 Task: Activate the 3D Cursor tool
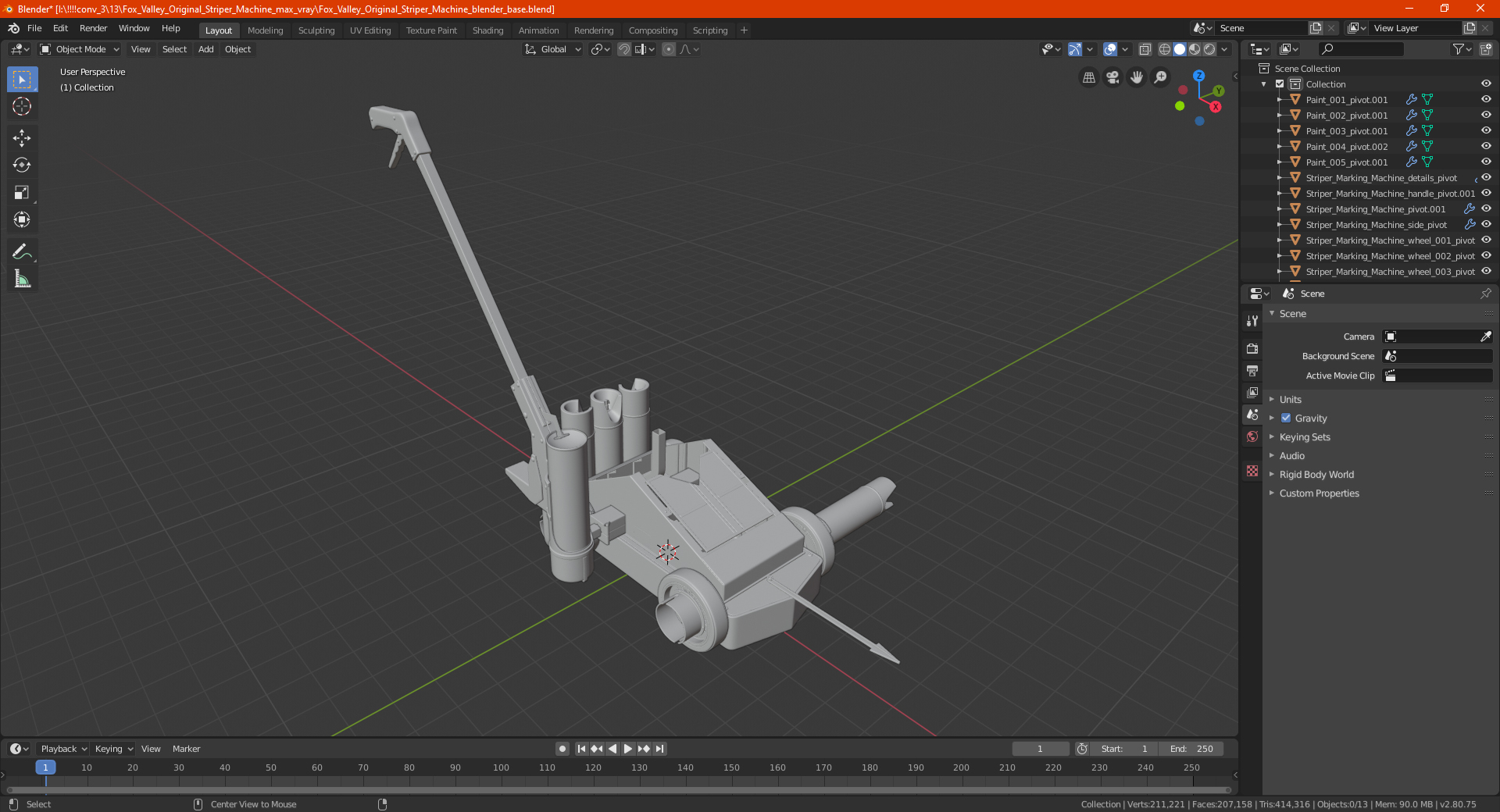pyautogui.click(x=22, y=106)
